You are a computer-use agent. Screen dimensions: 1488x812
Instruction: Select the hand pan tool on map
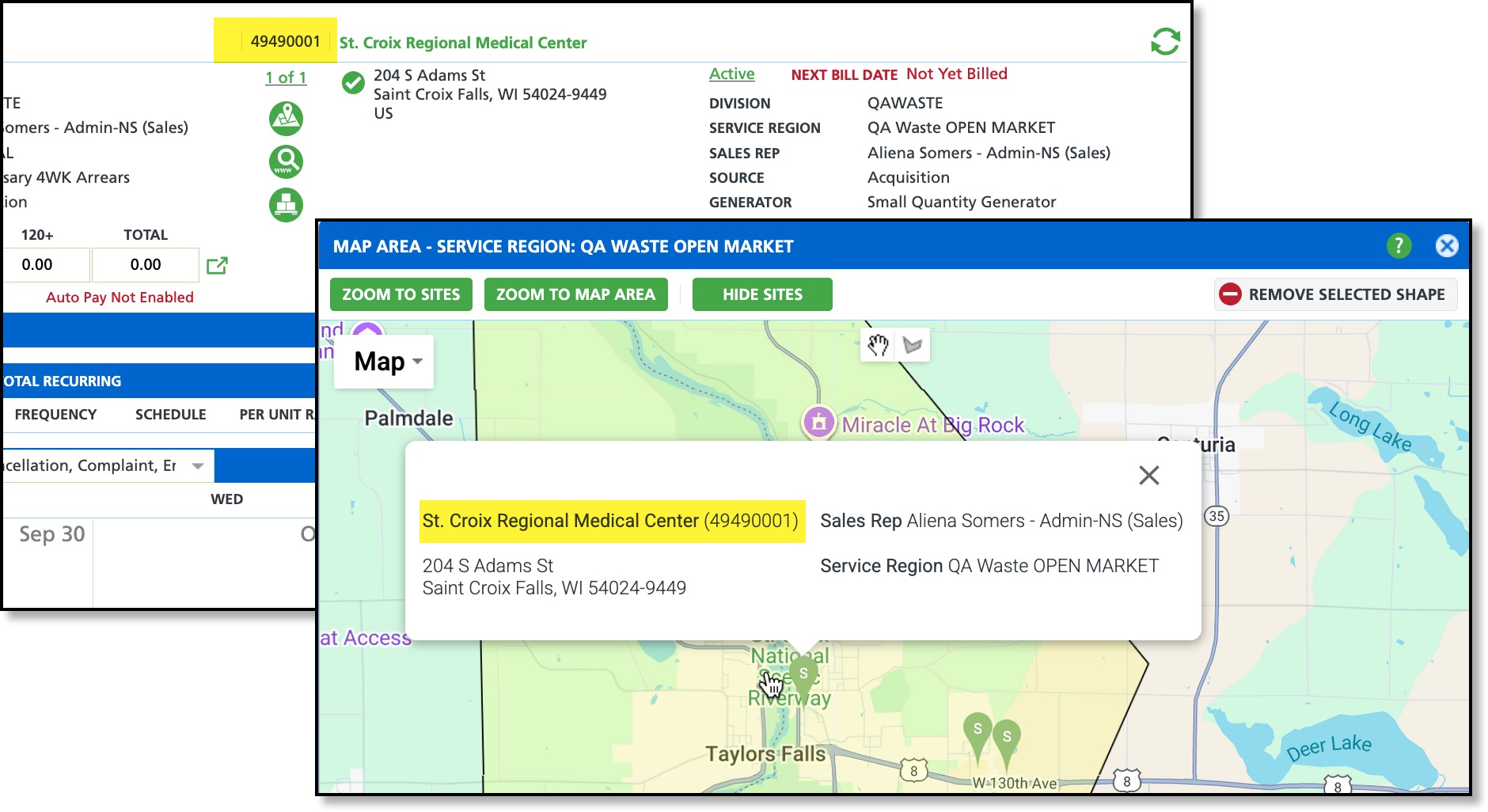(x=878, y=345)
